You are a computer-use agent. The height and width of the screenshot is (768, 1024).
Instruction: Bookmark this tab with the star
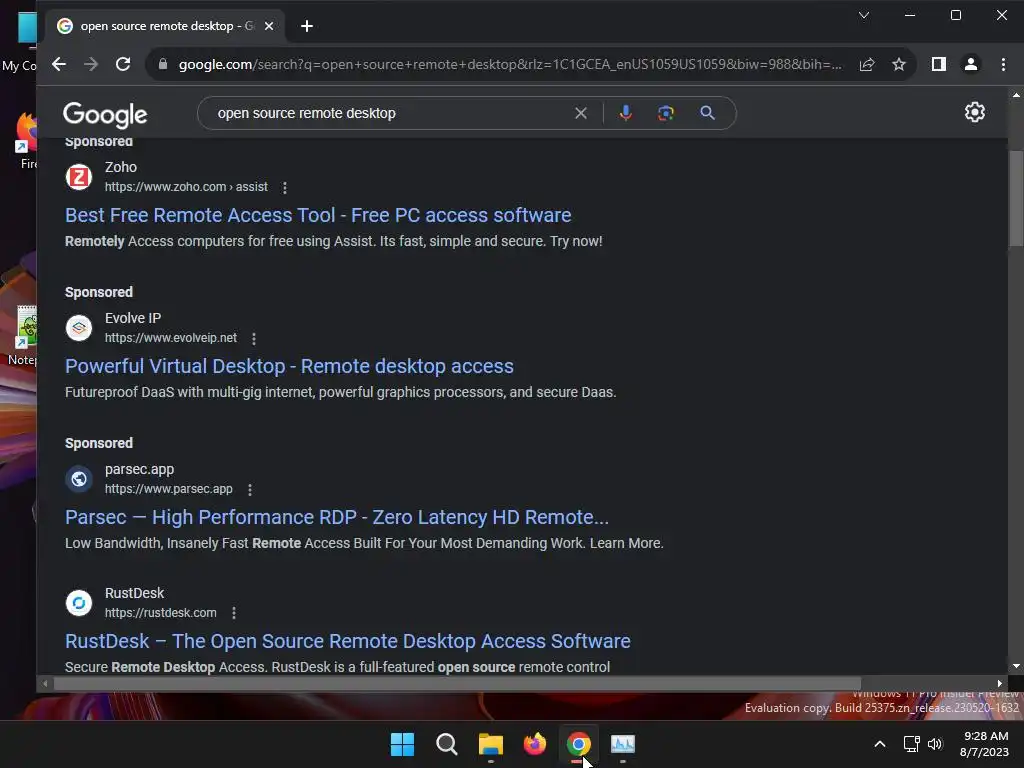tap(899, 64)
